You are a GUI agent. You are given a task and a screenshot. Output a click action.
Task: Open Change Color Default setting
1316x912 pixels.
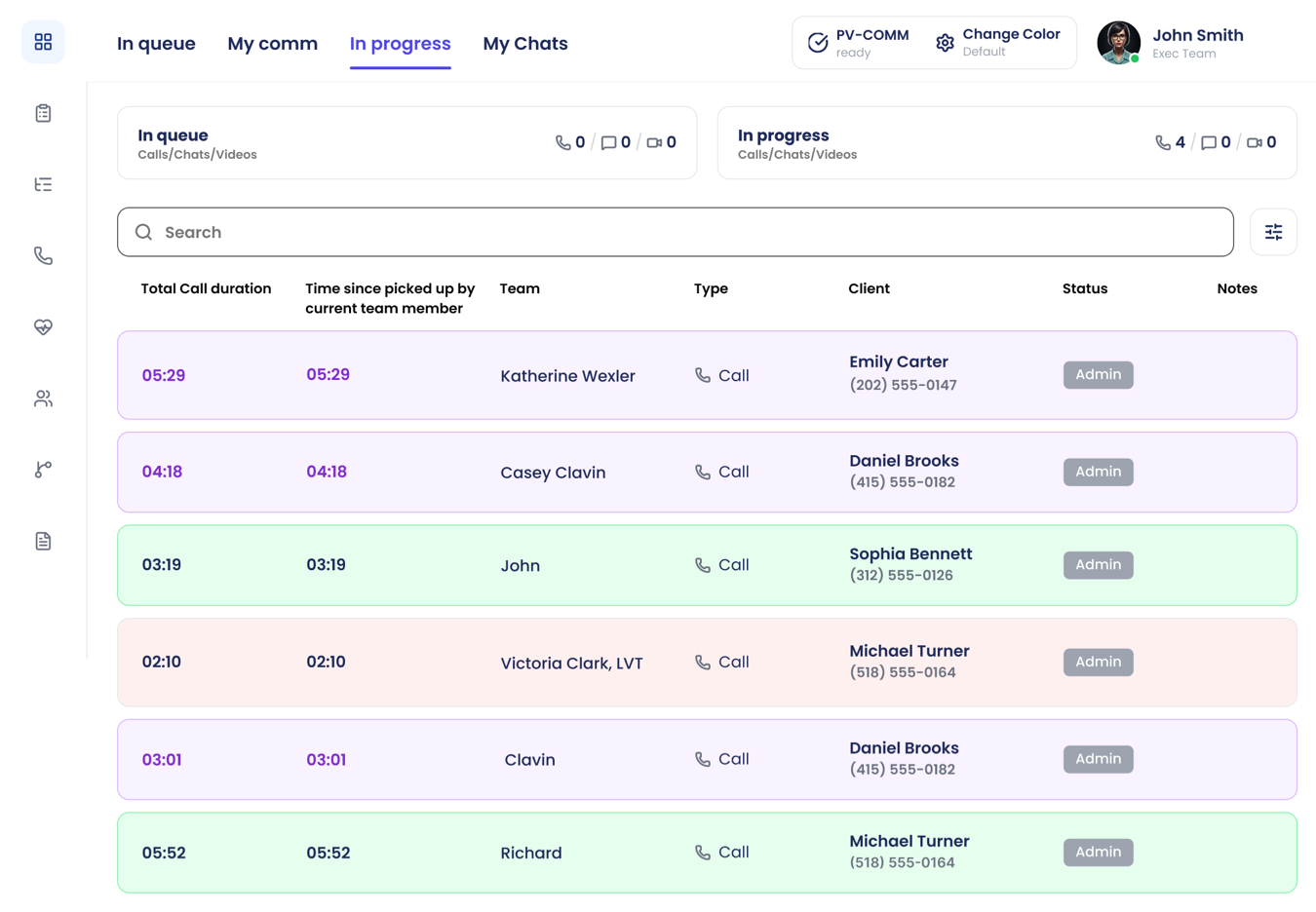999,42
